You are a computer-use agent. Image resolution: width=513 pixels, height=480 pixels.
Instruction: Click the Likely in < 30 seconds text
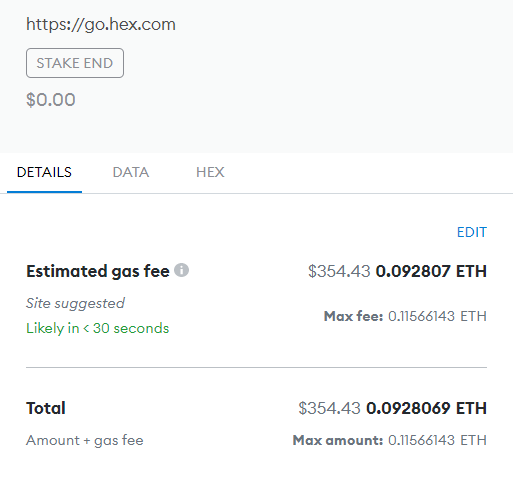click(98, 328)
